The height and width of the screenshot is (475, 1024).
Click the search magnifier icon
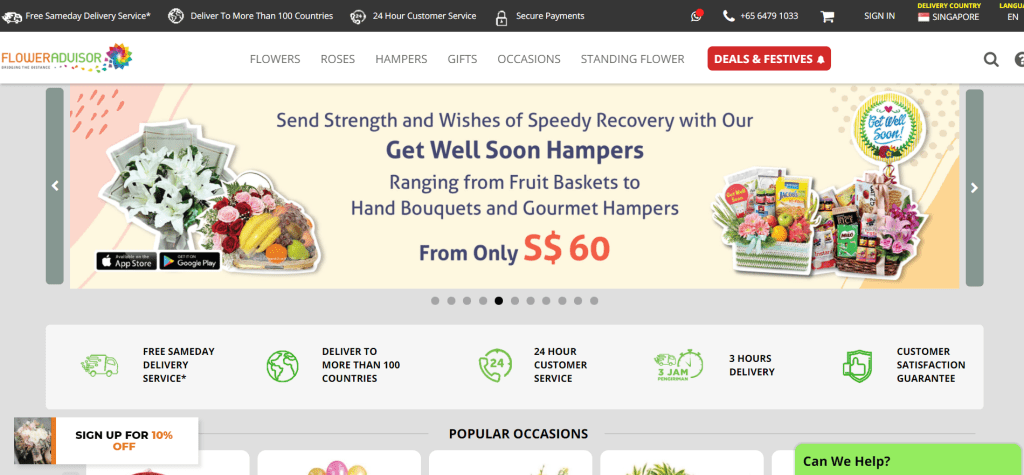[x=991, y=59]
